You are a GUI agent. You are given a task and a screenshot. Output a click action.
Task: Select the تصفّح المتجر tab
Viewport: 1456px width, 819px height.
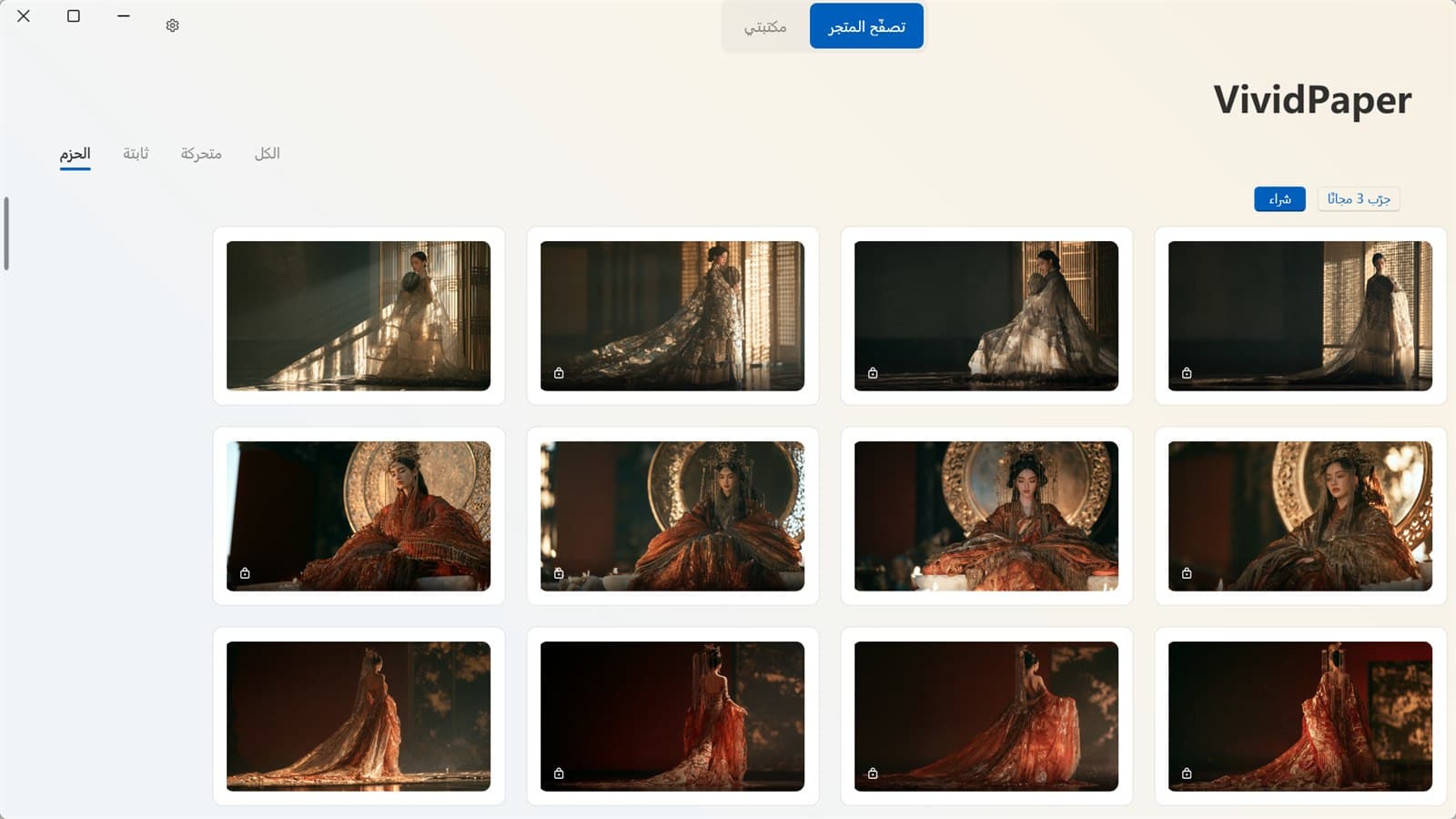coord(866,26)
